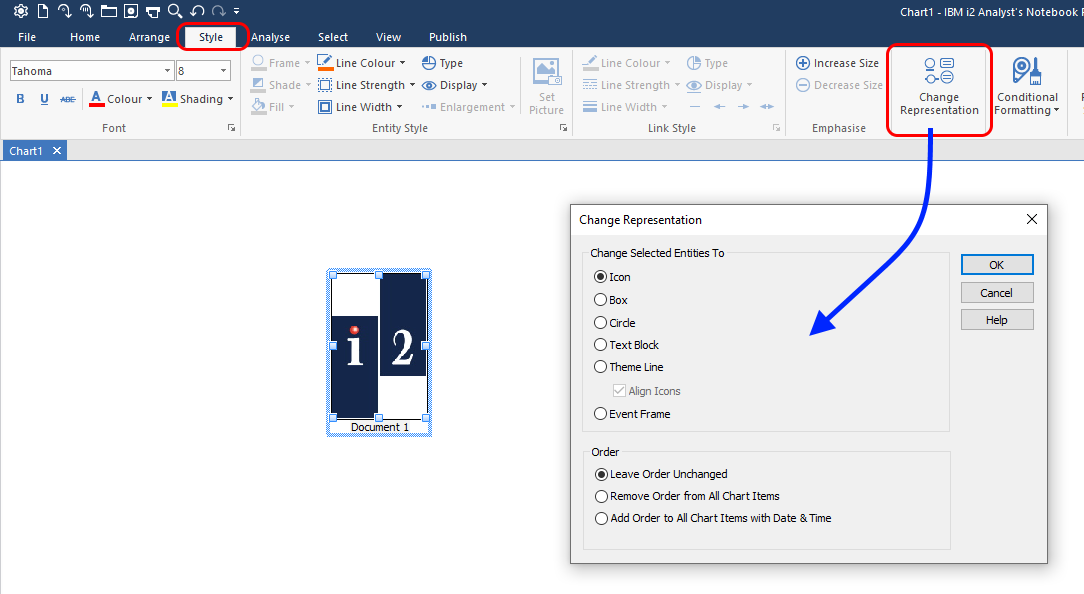Select the Box radio option

pyautogui.click(x=601, y=300)
